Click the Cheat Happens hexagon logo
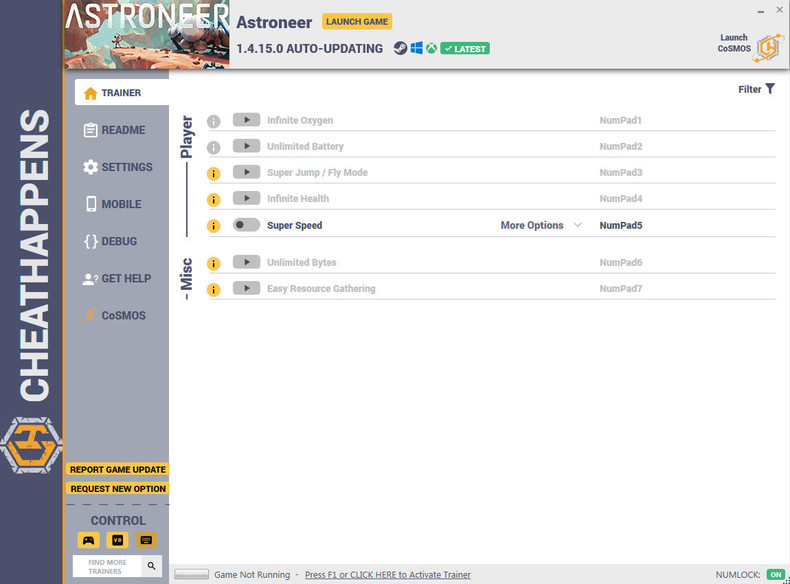790x584 pixels. (x=31, y=445)
